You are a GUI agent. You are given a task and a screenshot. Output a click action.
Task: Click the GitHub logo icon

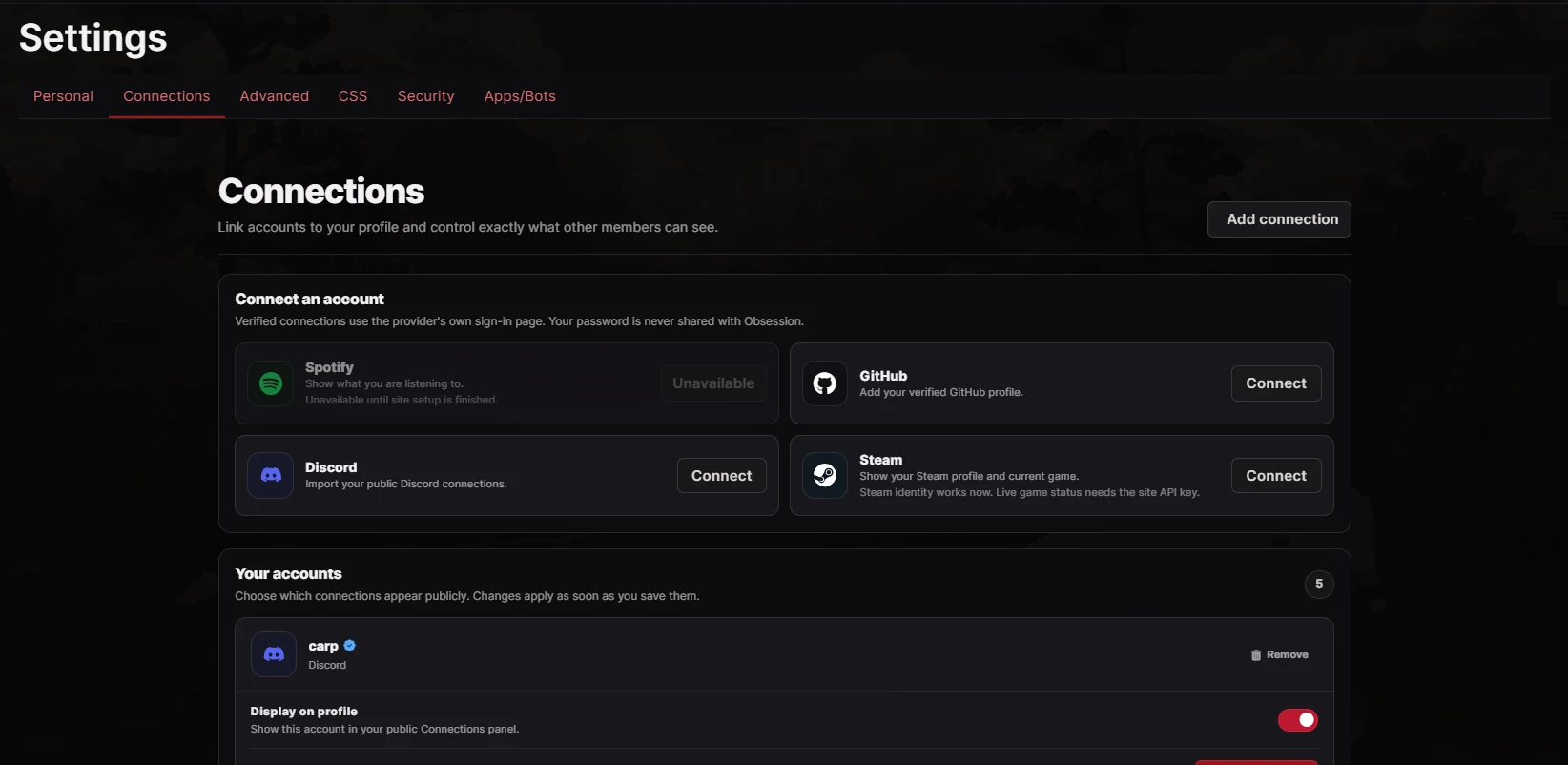[x=825, y=383]
